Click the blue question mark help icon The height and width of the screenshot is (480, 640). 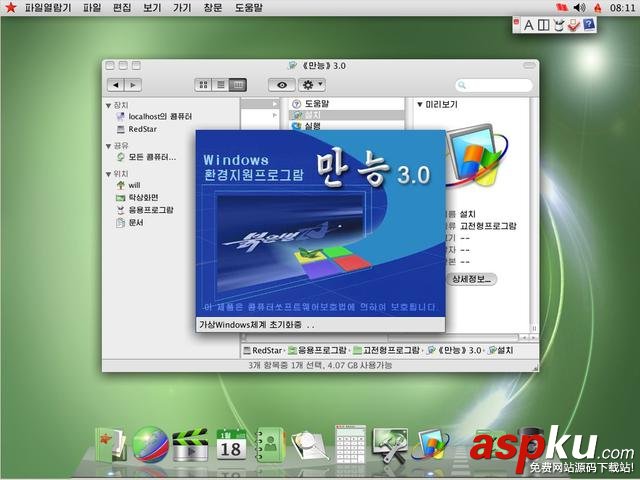point(589,25)
